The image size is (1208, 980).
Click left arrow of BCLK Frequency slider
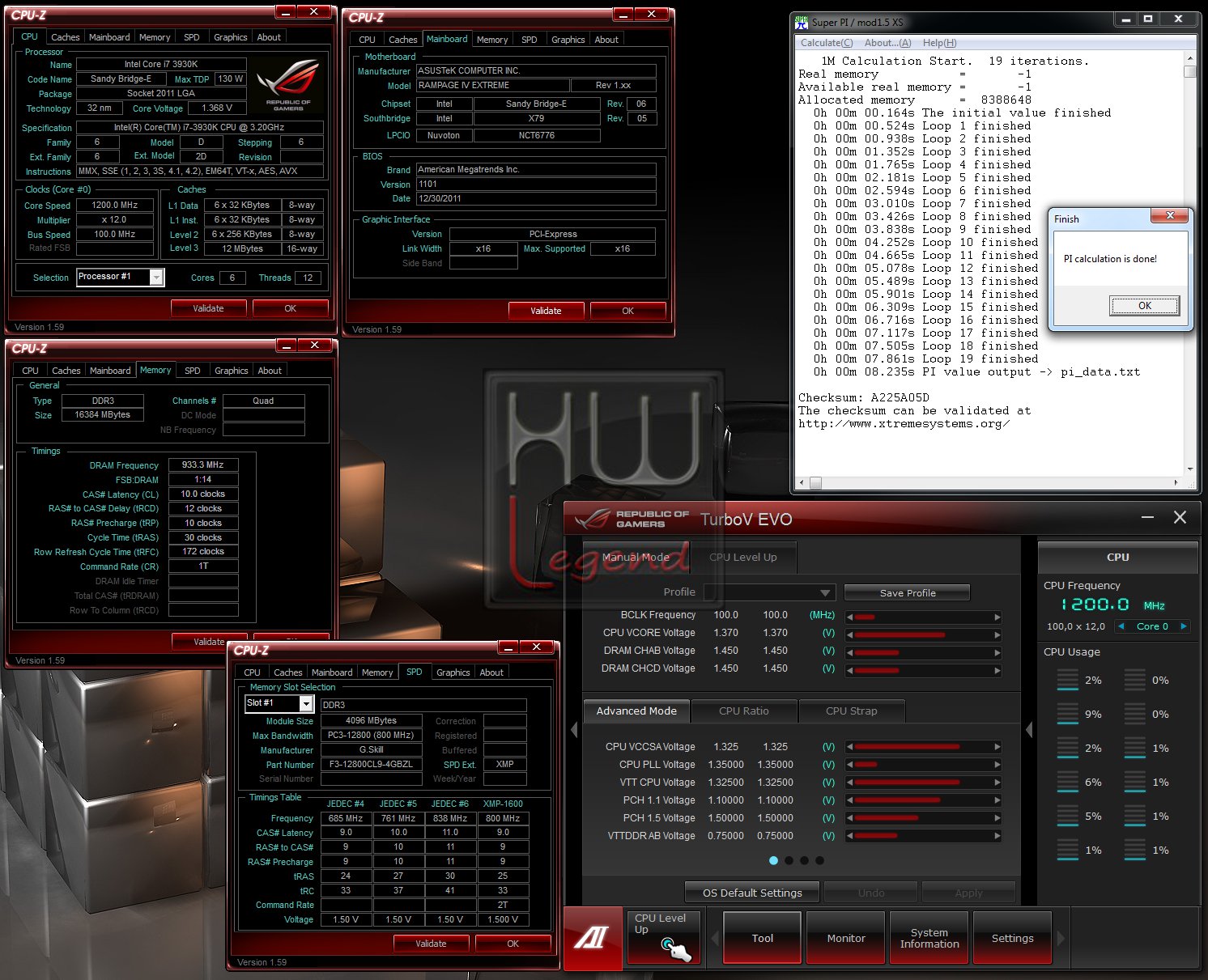[x=849, y=617]
